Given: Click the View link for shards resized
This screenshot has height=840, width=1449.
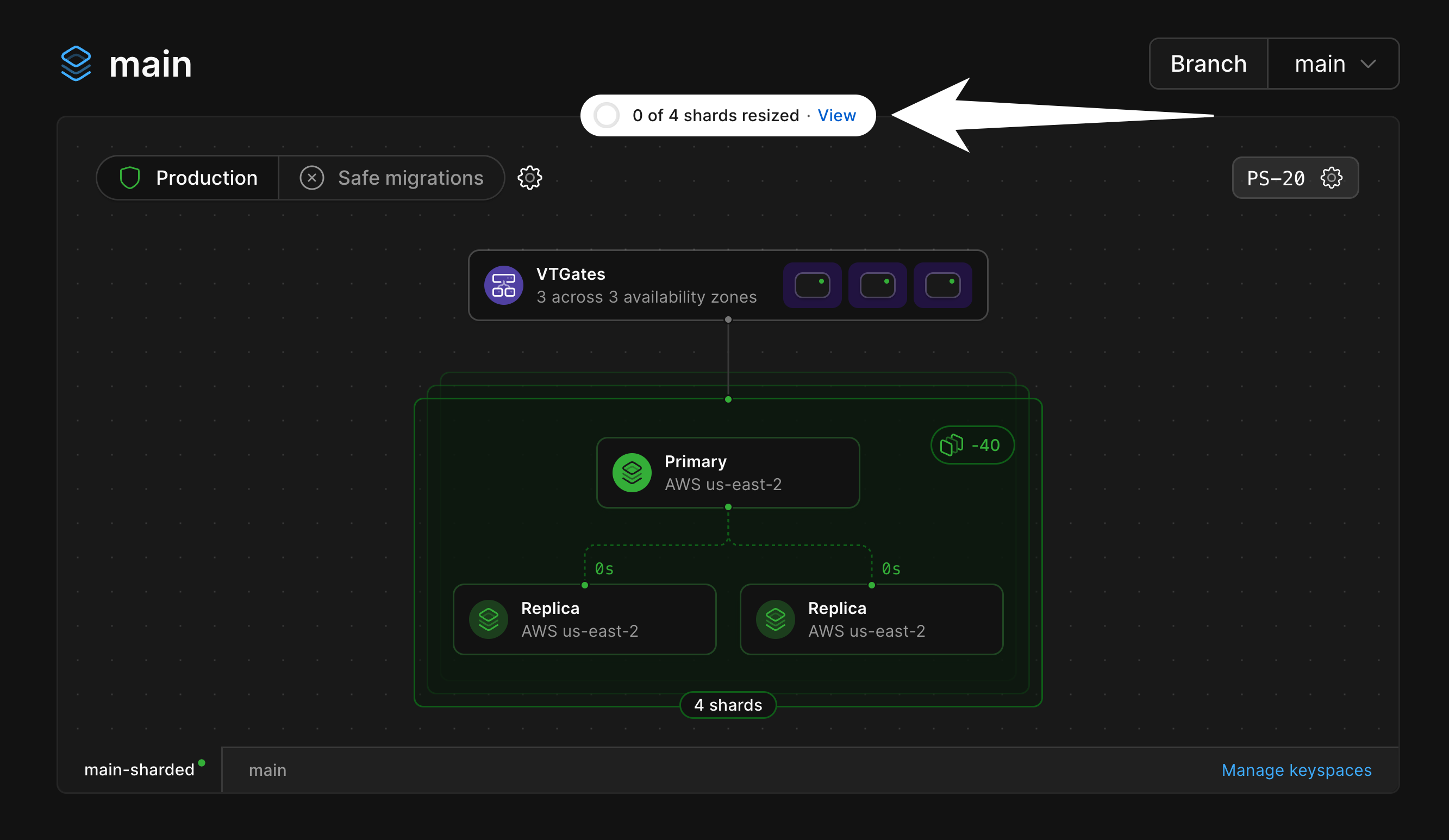Looking at the screenshot, I should (836, 116).
